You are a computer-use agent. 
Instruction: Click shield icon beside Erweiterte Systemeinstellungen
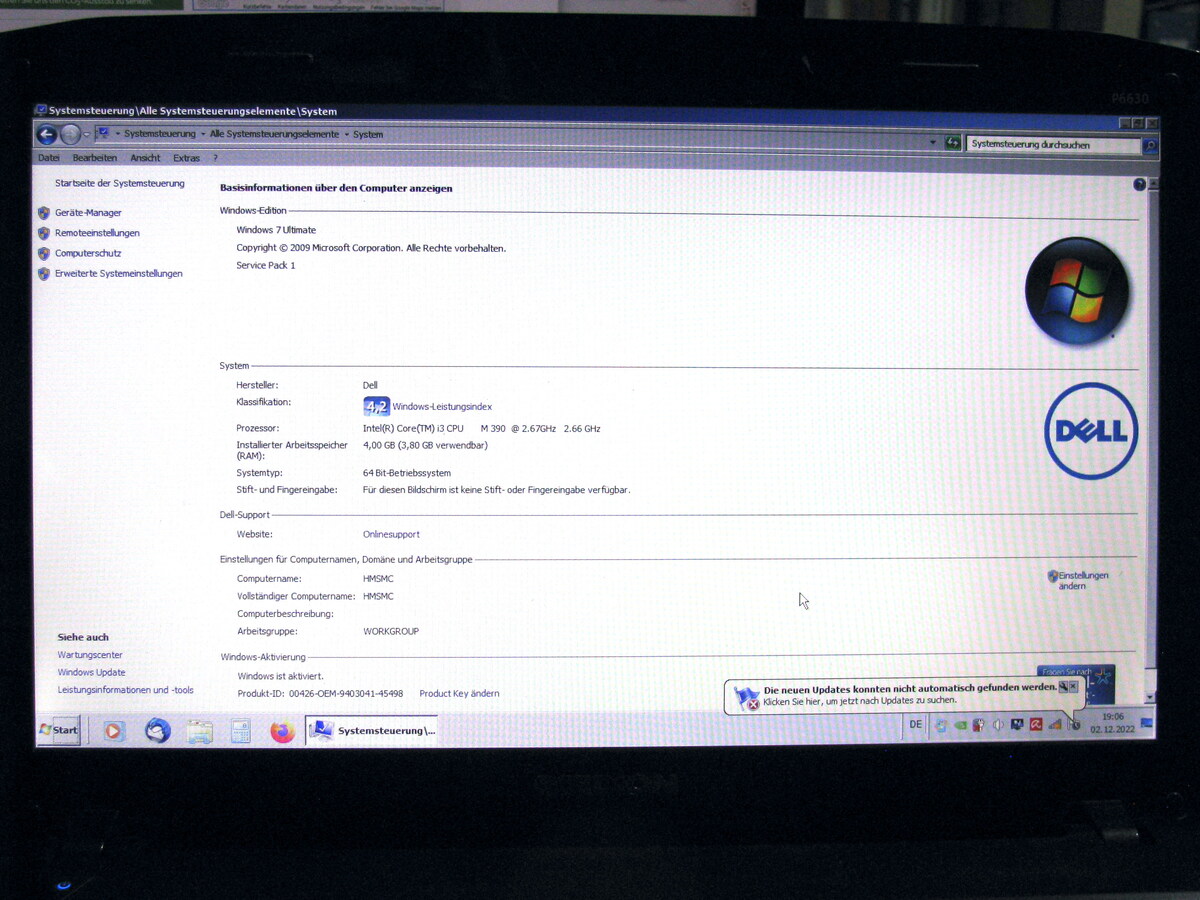pos(44,273)
